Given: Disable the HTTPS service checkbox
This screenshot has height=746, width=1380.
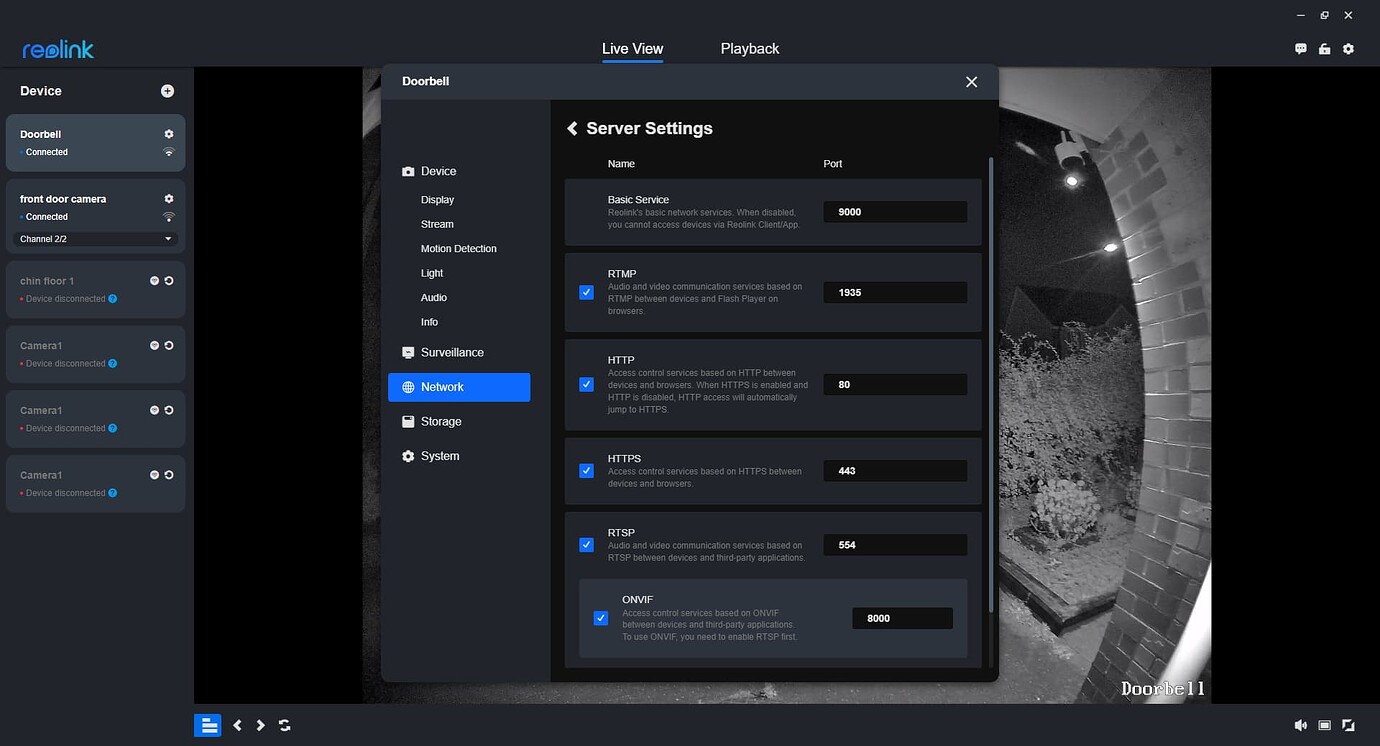Looking at the screenshot, I should (586, 470).
